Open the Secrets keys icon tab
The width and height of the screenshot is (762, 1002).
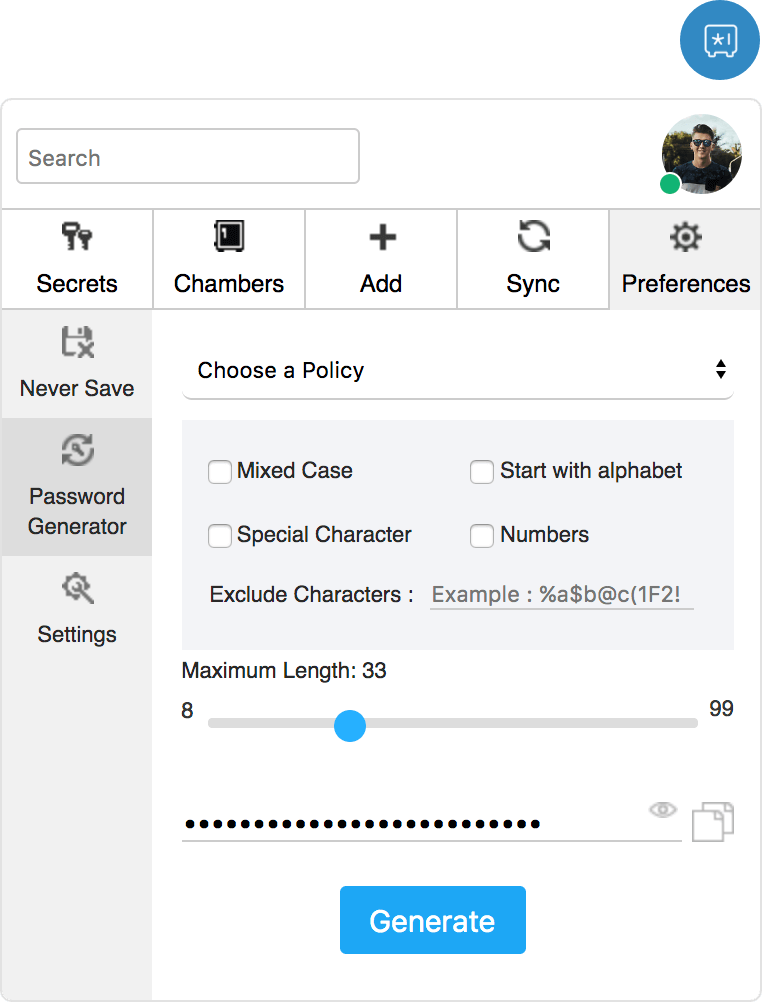pos(77,236)
